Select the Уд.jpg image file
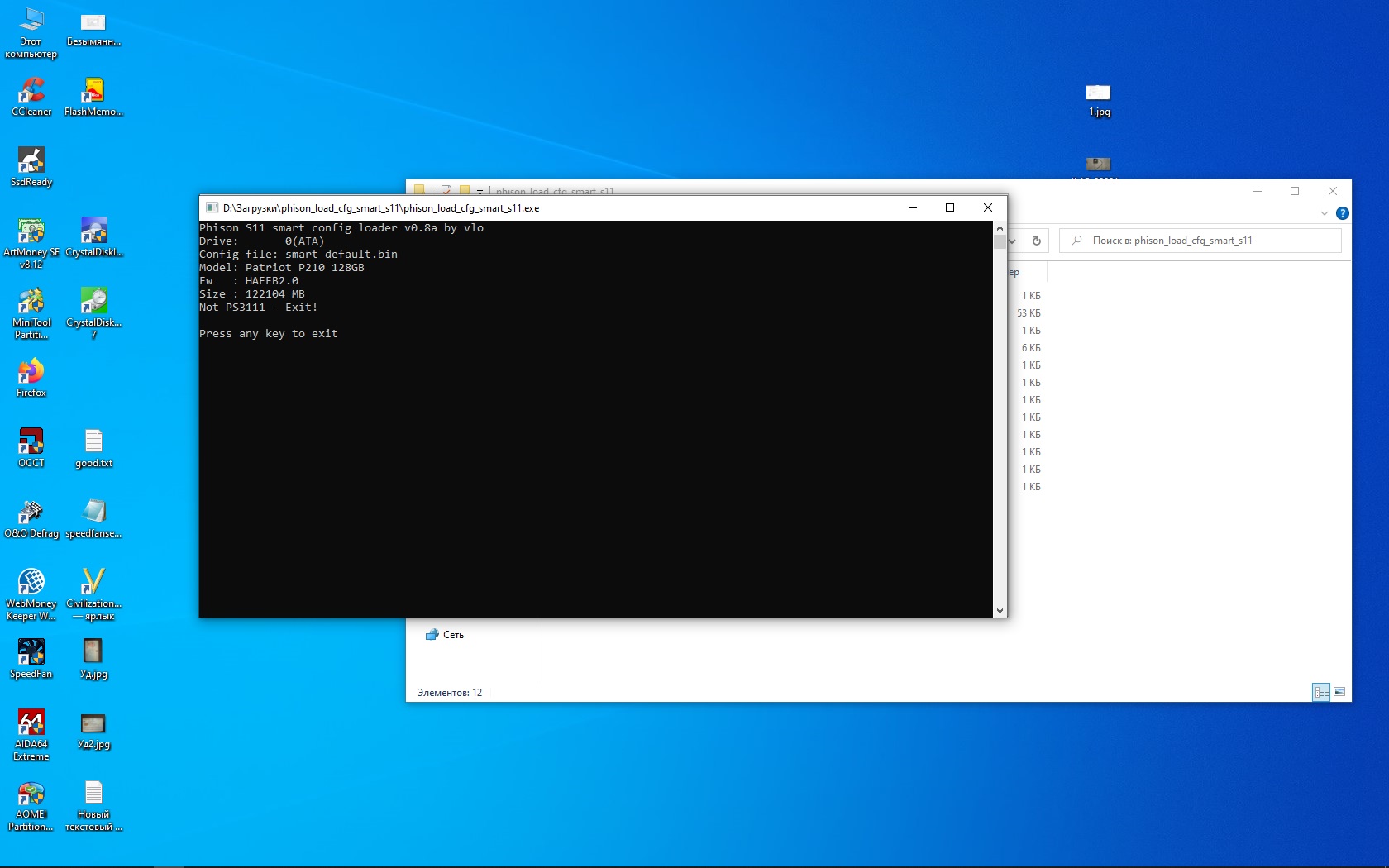Image resolution: width=1389 pixels, height=868 pixels. pyautogui.click(x=93, y=660)
